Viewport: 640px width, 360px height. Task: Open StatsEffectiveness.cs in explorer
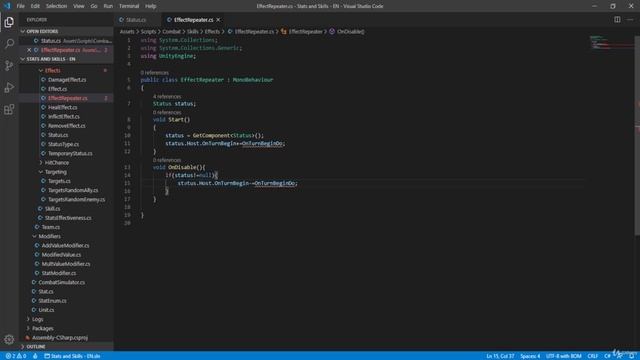tap(68, 218)
